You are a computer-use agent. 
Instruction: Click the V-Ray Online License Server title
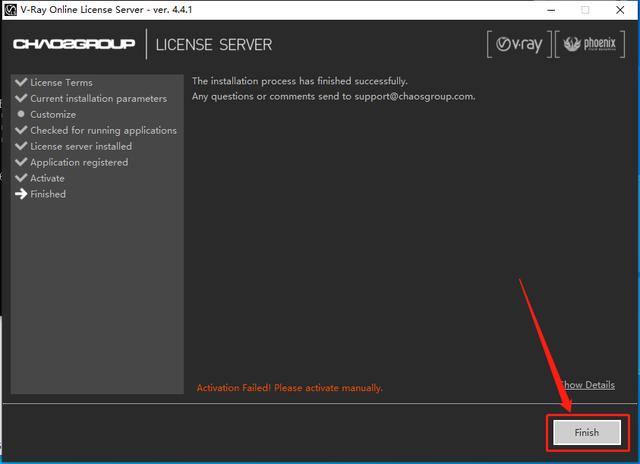106,10
